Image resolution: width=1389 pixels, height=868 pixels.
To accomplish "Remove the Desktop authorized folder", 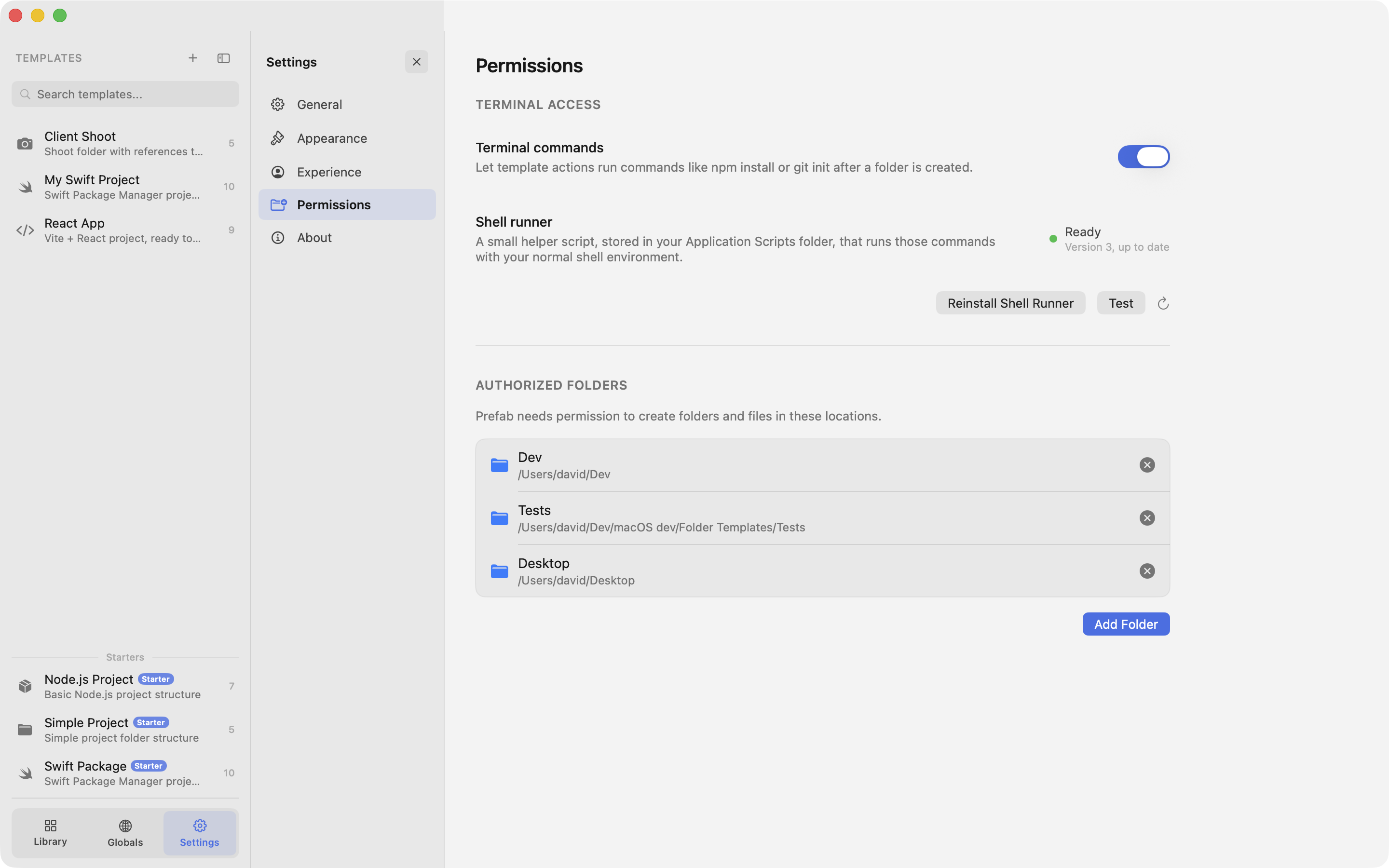I will [x=1147, y=570].
